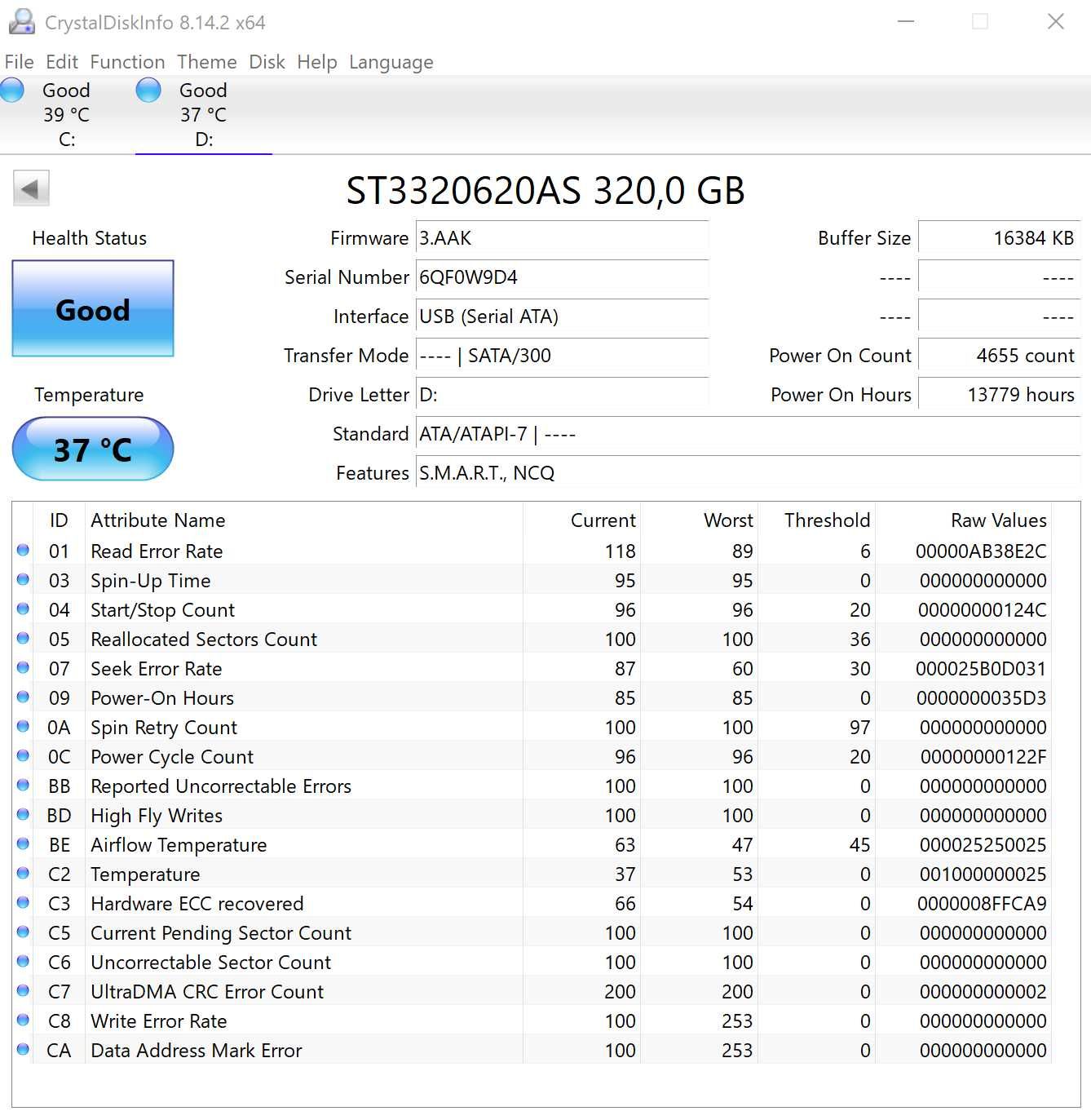Click status dot on Hardware ECC recovered row
The width and height of the screenshot is (1091, 1120).
click(x=23, y=903)
